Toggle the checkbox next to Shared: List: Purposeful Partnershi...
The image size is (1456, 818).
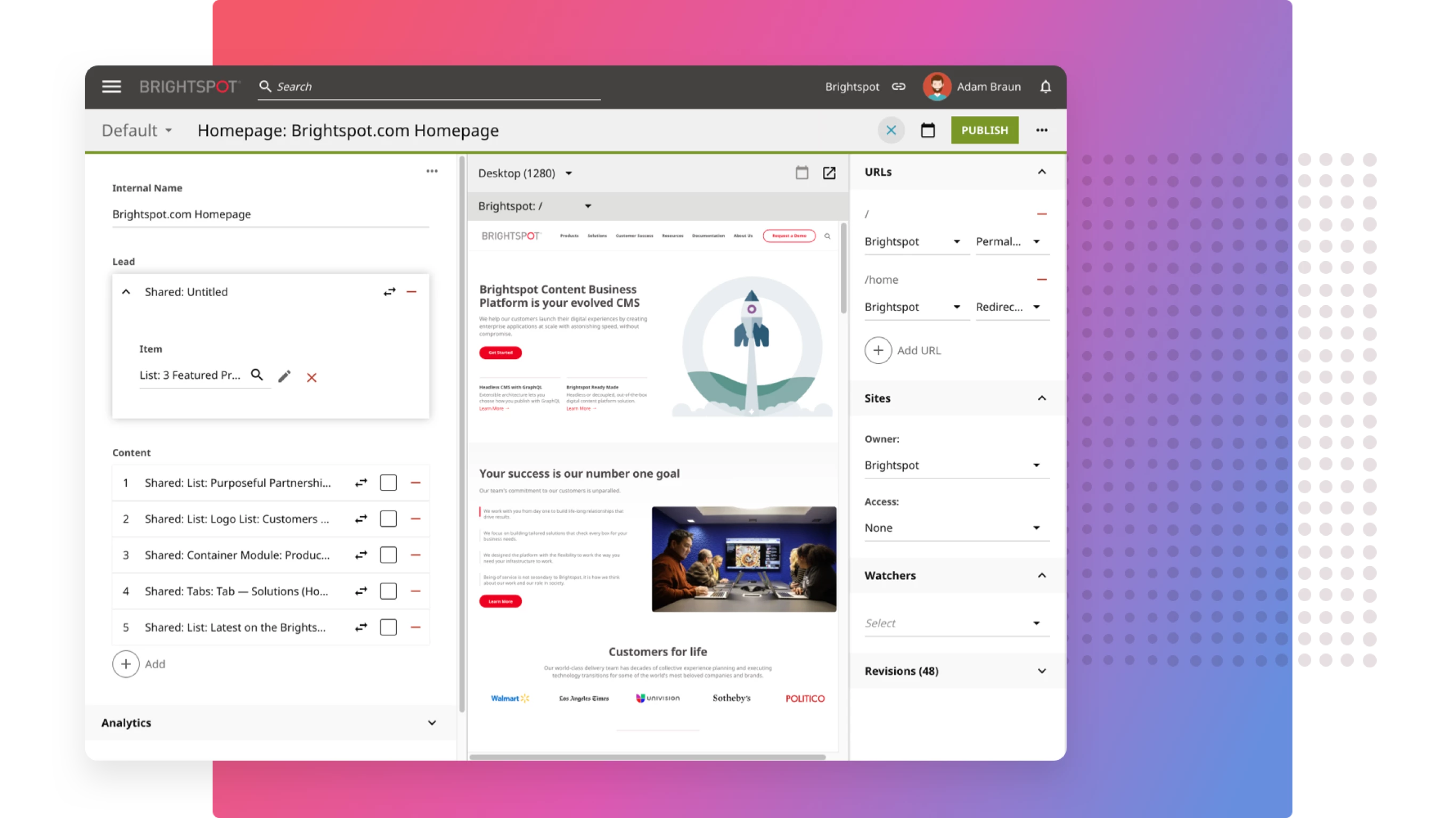click(x=388, y=482)
